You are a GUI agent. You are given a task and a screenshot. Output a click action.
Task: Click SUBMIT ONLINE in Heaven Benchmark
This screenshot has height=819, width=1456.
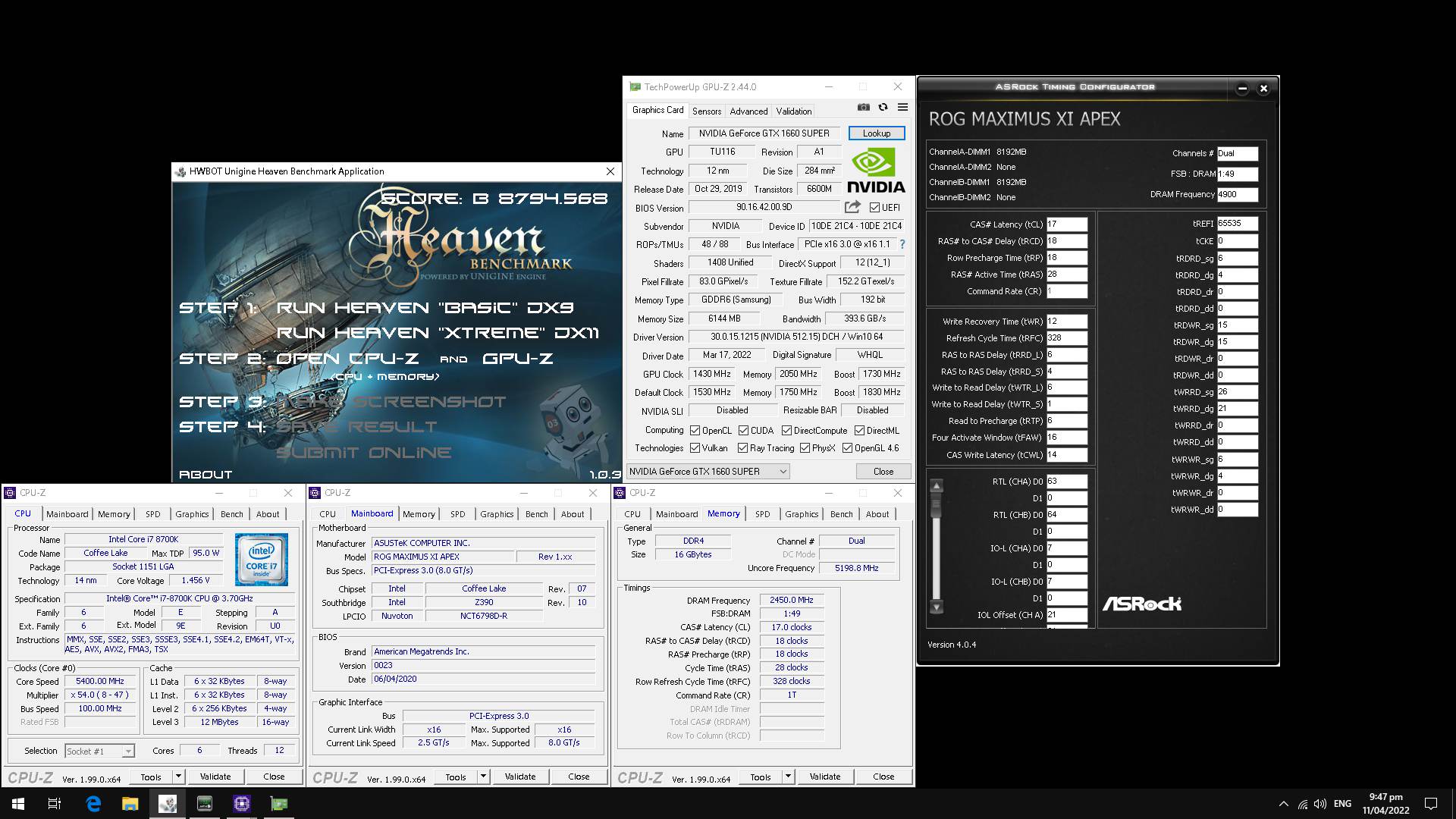364,453
